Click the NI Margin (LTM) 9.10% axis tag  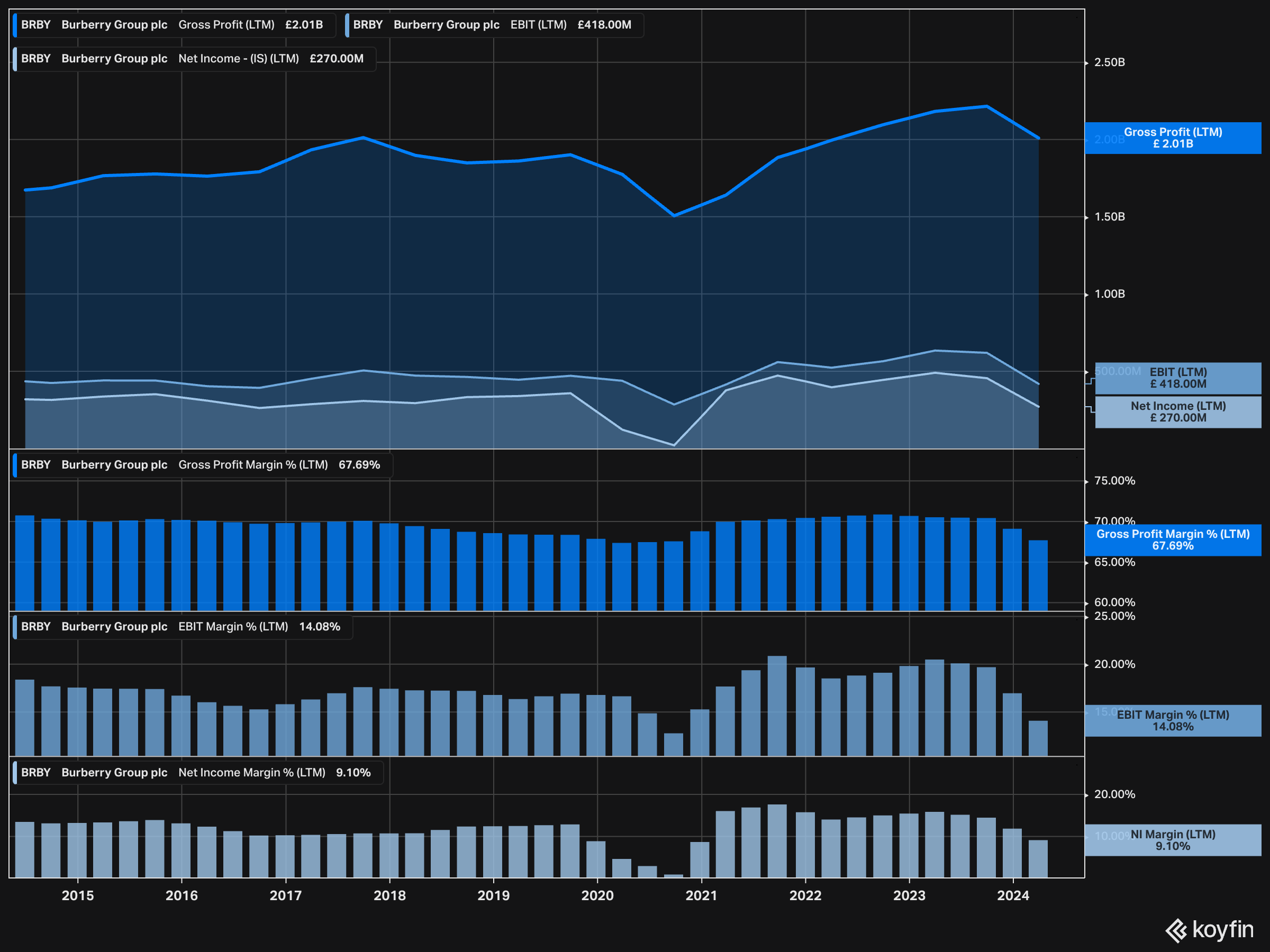click(1173, 840)
